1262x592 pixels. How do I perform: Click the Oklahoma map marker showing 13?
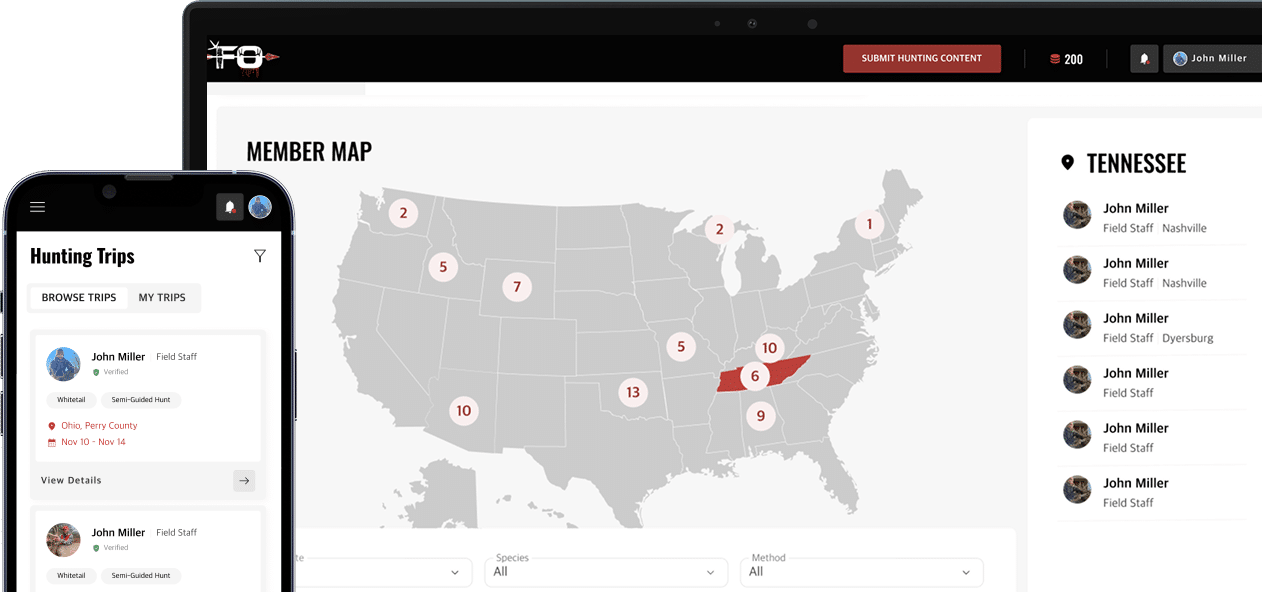633,392
